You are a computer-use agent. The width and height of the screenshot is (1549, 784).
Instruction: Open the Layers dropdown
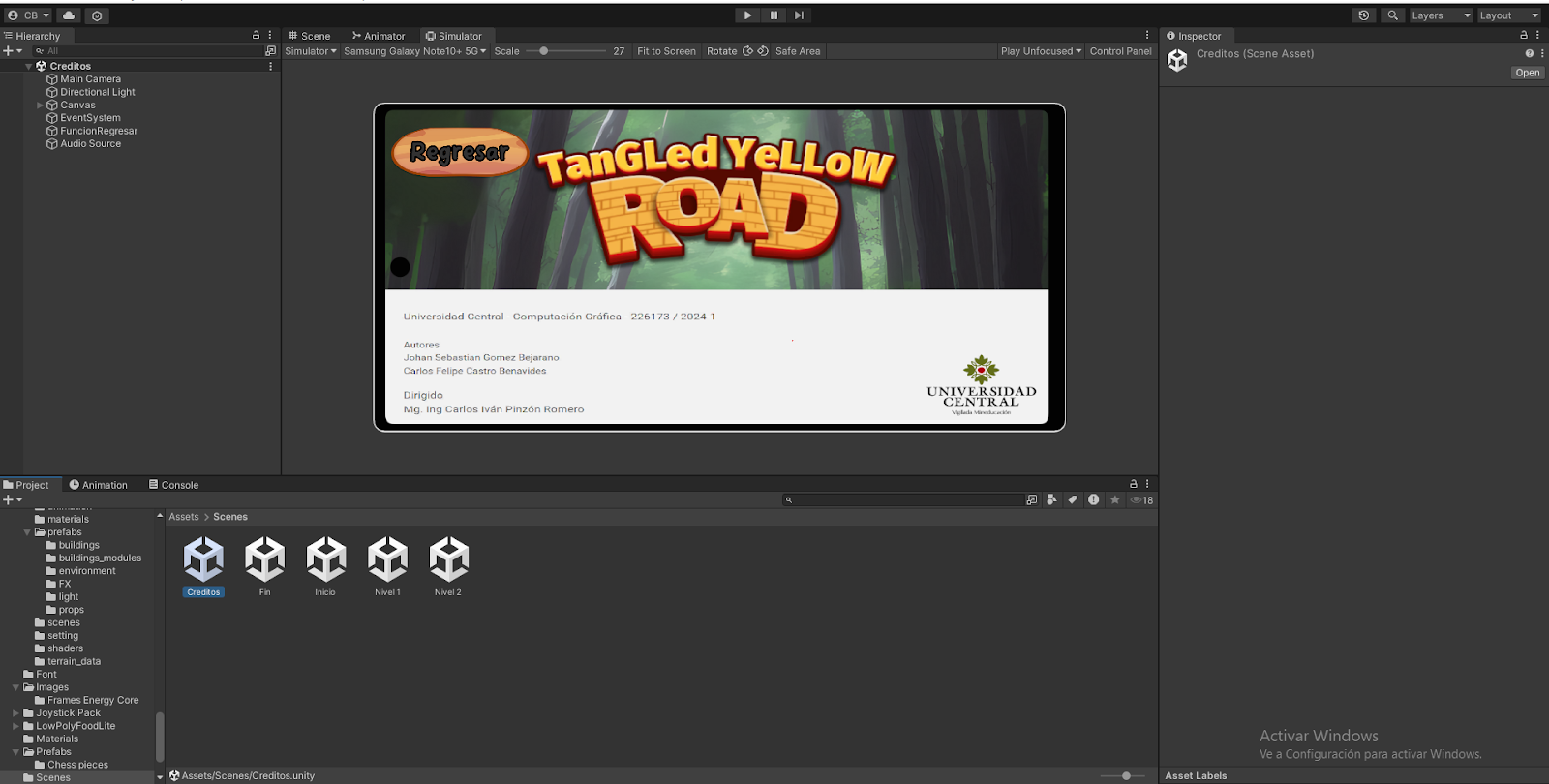pos(1441,15)
